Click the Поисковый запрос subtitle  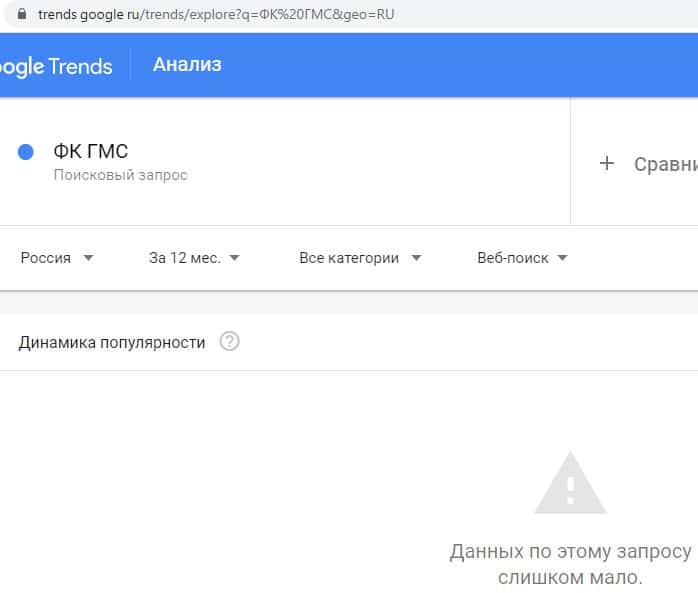[x=120, y=175]
